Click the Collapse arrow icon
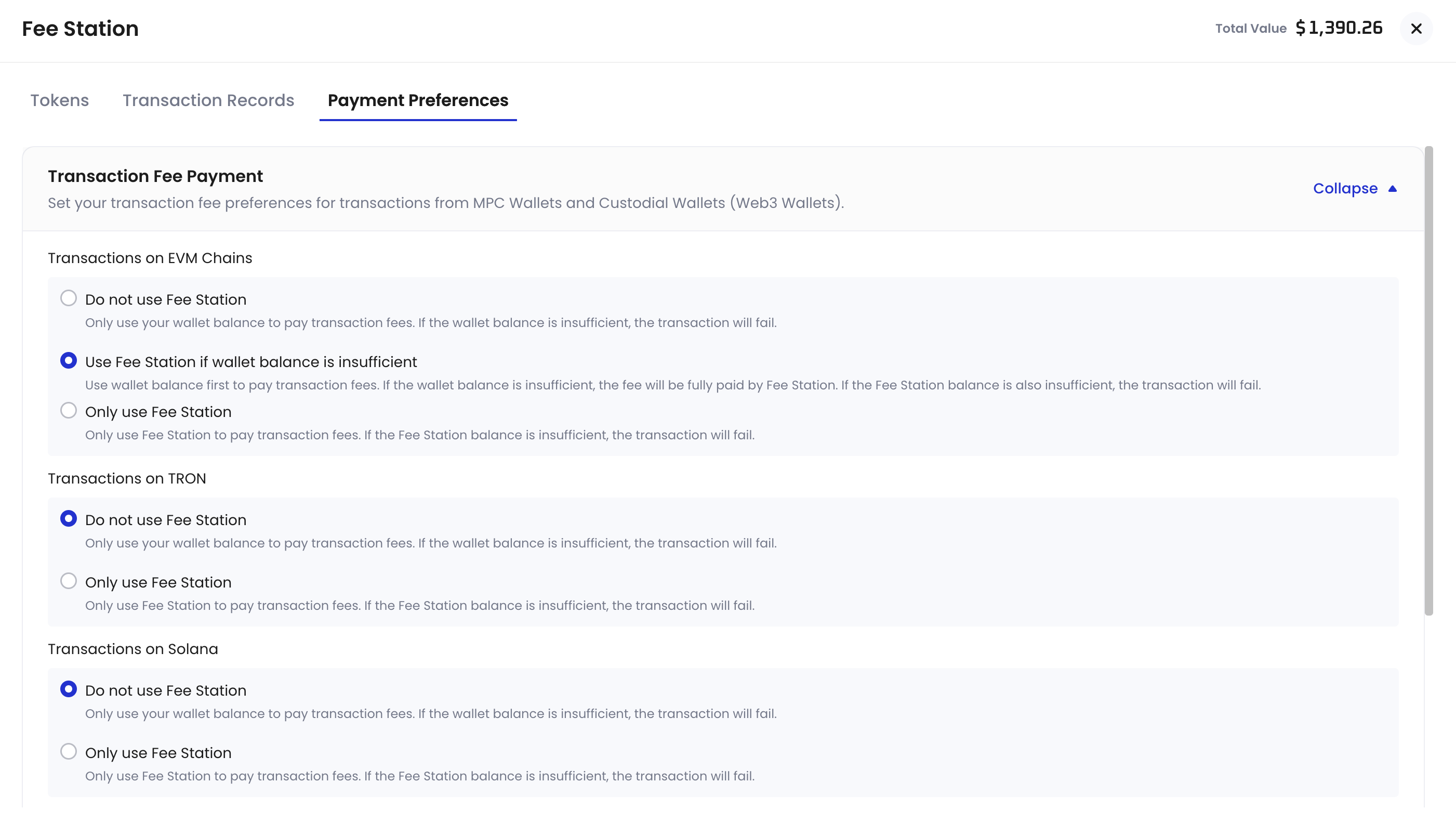The width and height of the screenshot is (1456, 822). pyautogui.click(x=1393, y=189)
